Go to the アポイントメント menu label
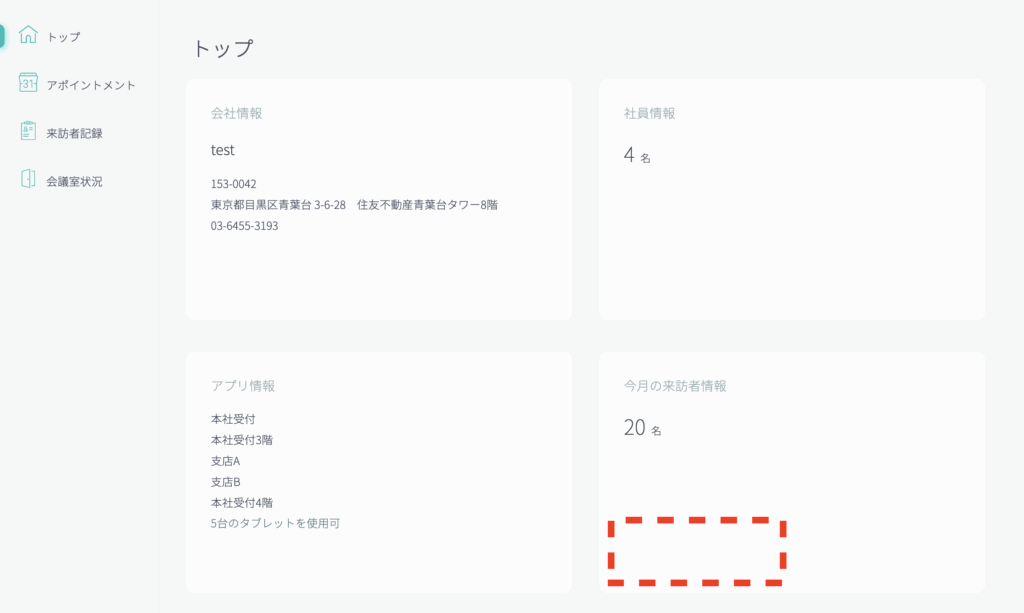The width and height of the screenshot is (1024, 613). click(x=91, y=85)
